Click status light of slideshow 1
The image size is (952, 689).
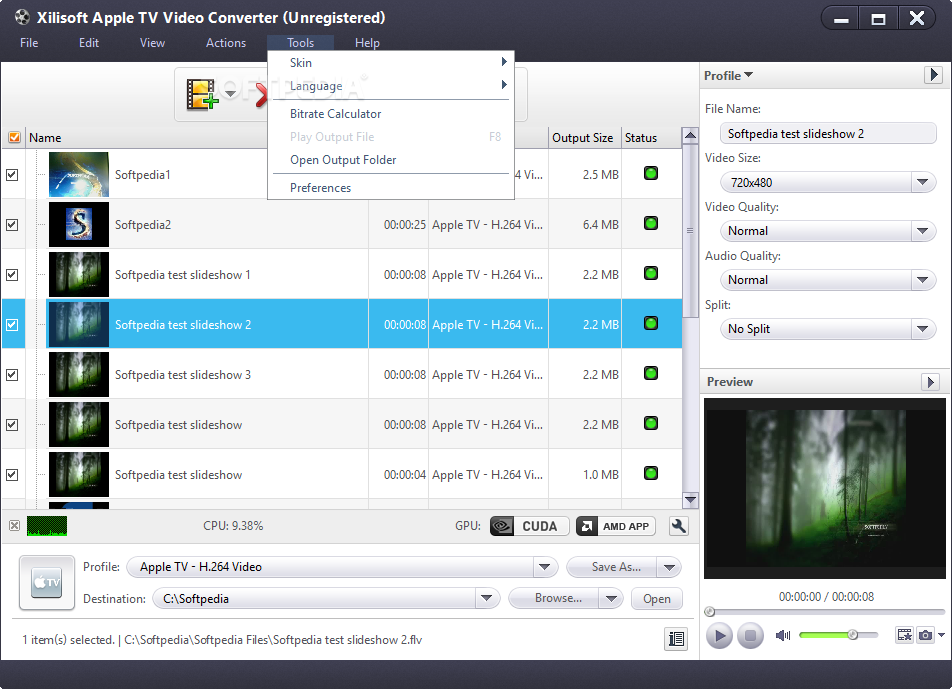click(x=651, y=273)
